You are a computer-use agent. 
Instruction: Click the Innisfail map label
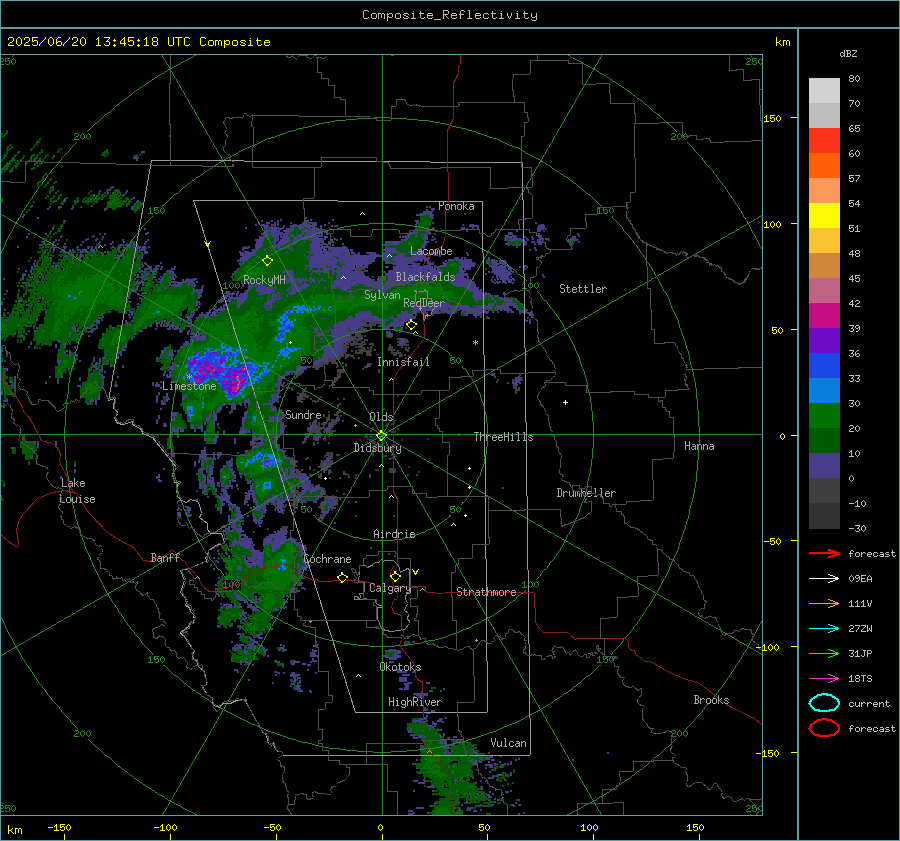403,362
